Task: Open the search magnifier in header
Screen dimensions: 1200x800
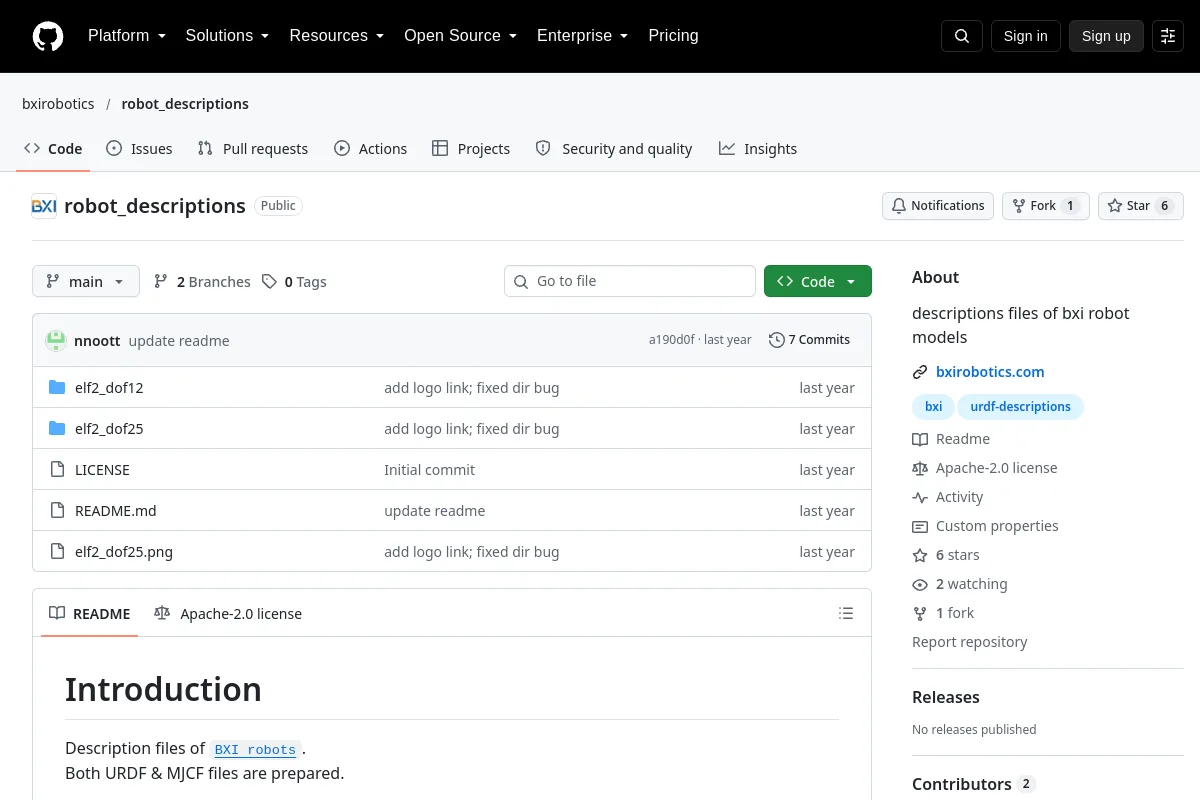Action: [962, 36]
